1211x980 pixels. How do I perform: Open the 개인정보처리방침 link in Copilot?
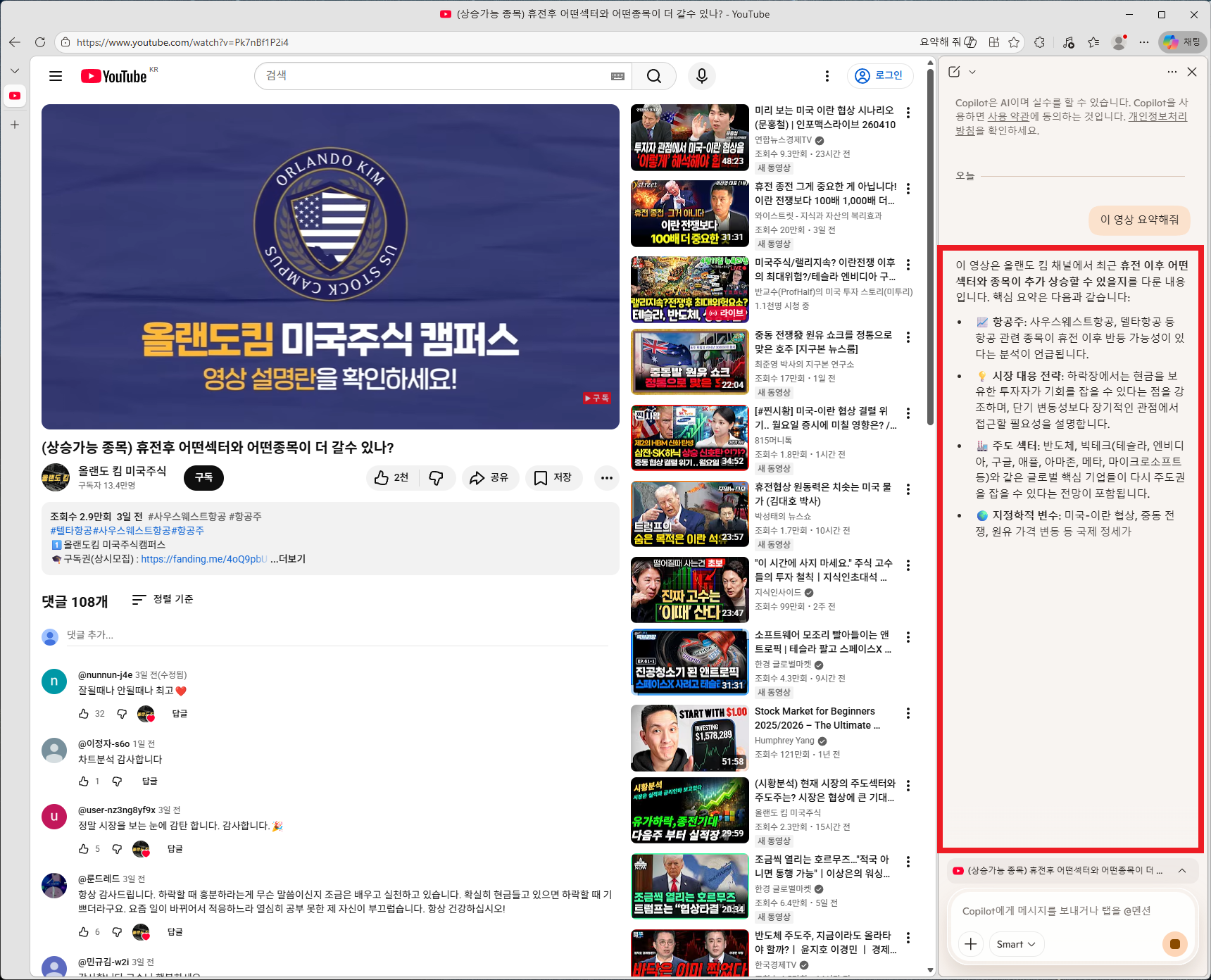pos(1072,124)
